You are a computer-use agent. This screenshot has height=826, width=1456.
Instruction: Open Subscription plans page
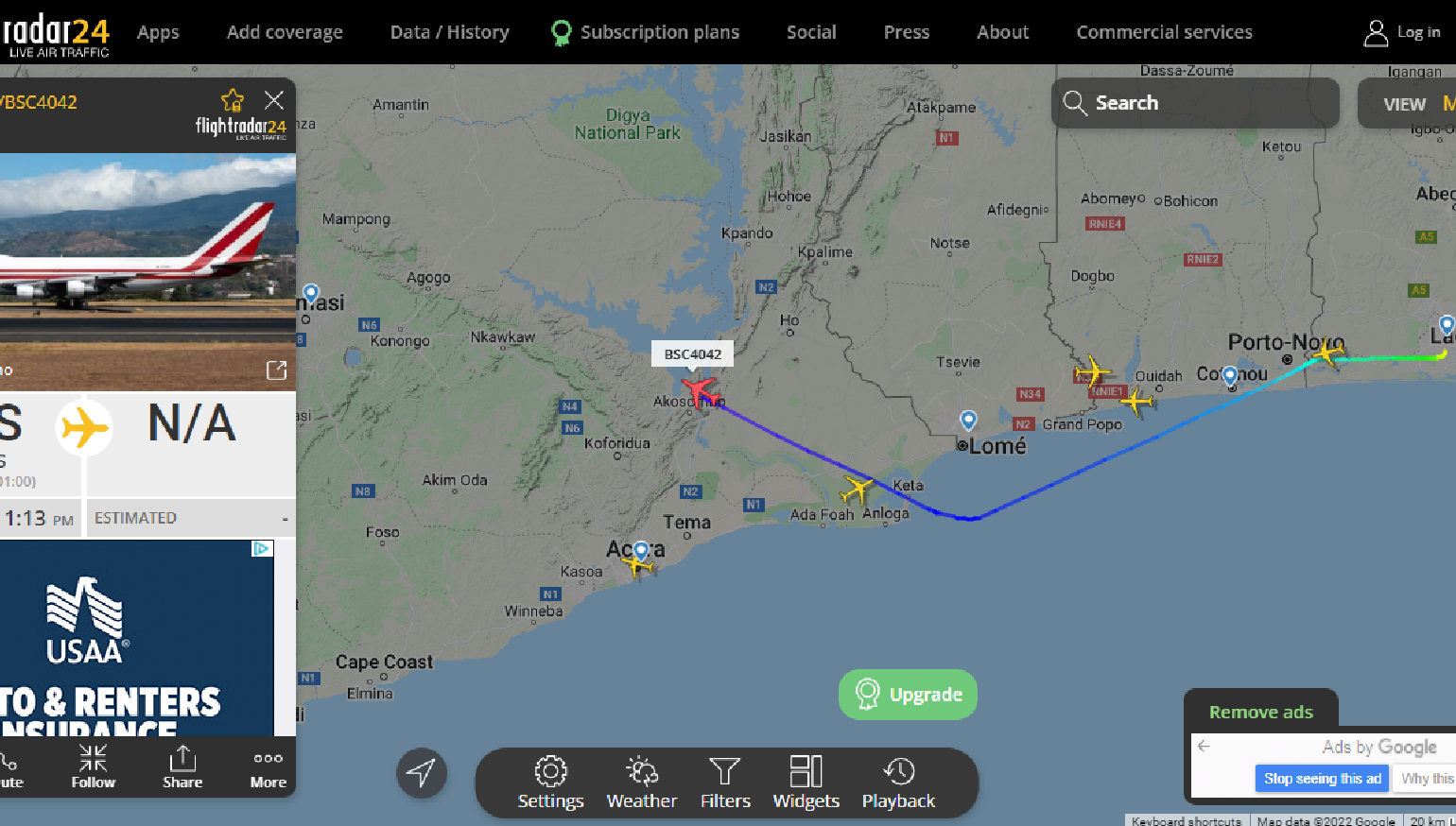point(646,32)
